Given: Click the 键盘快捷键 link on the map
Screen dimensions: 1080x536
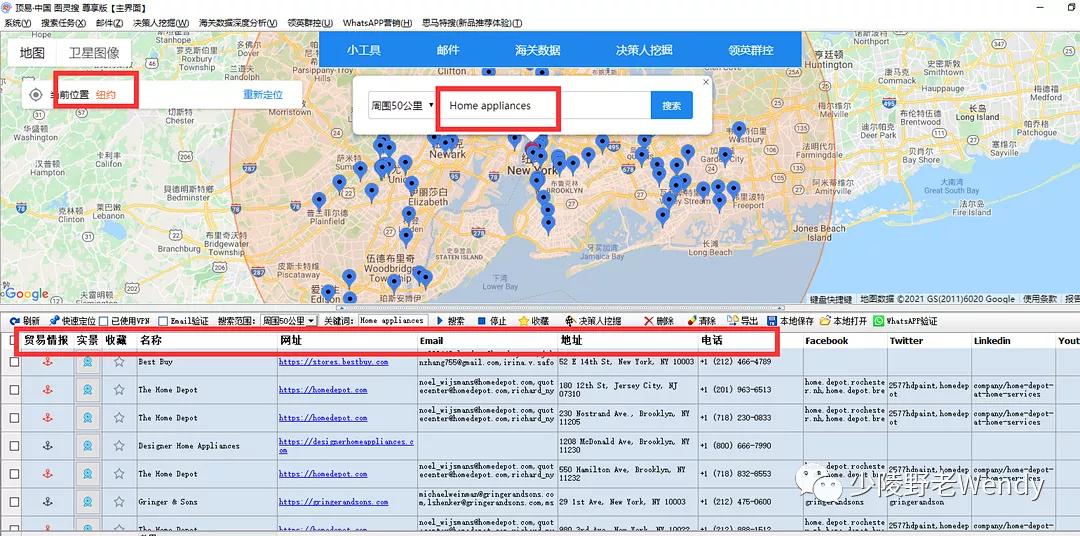Looking at the screenshot, I should pos(831,299).
